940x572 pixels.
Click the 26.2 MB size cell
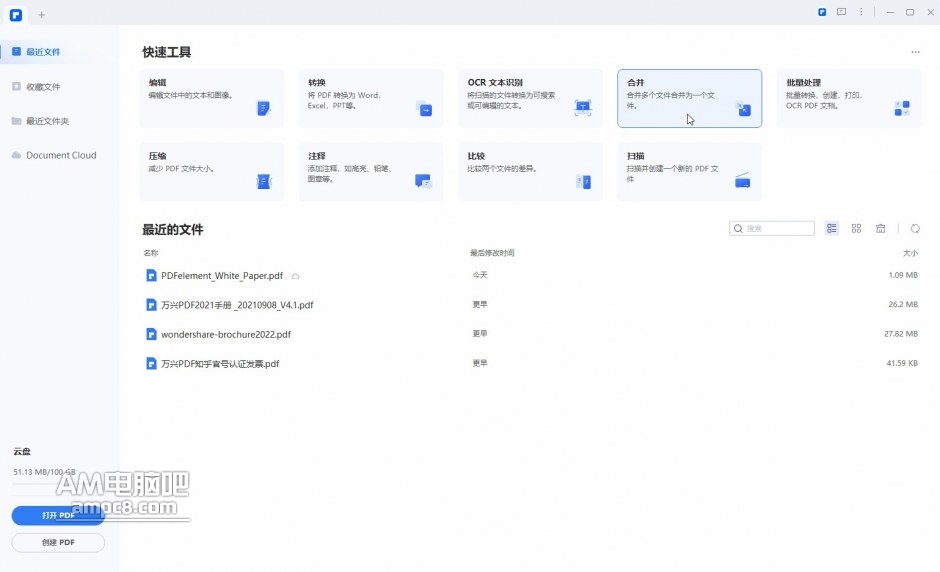point(903,305)
